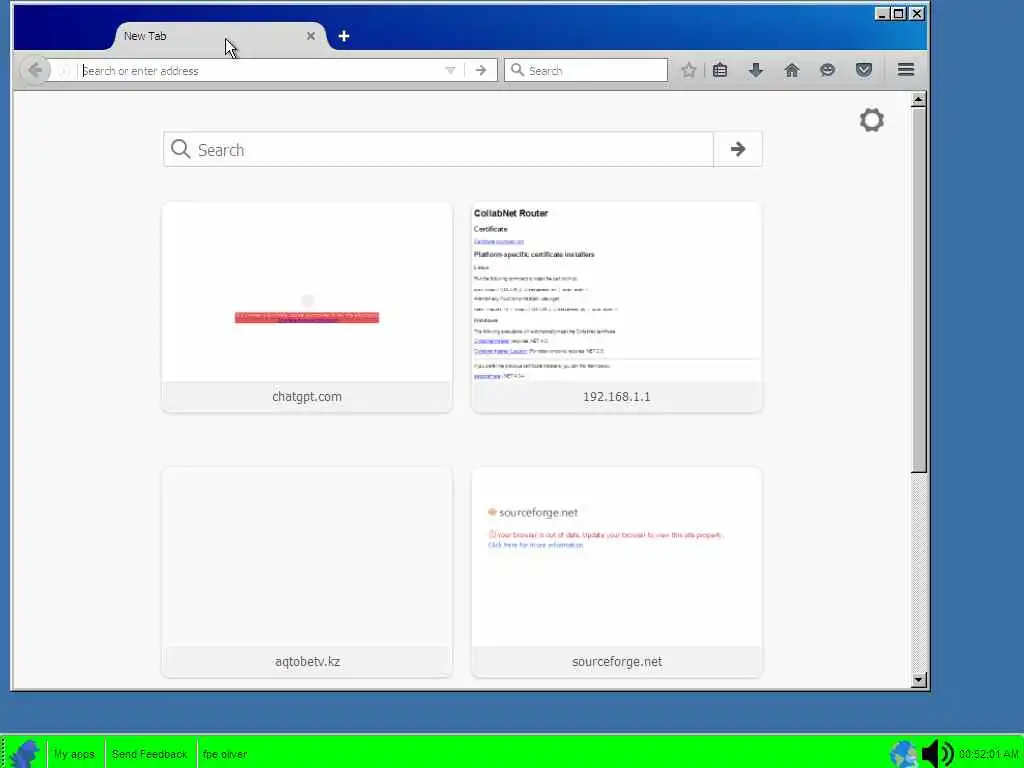Click 'My apps' in the taskbar
This screenshot has width=1024, height=768.
74,754
